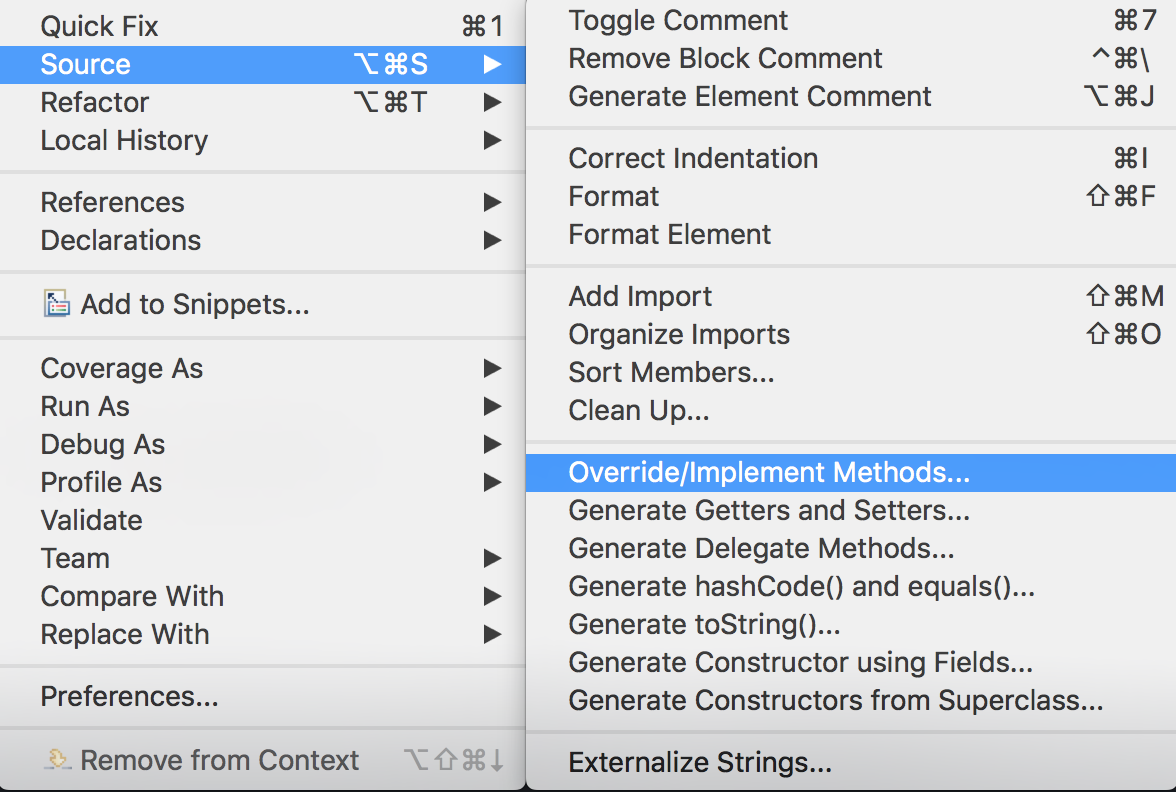Image resolution: width=1176 pixels, height=792 pixels.
Task: Expand the Local History submenu
Action: coord(491,140)
